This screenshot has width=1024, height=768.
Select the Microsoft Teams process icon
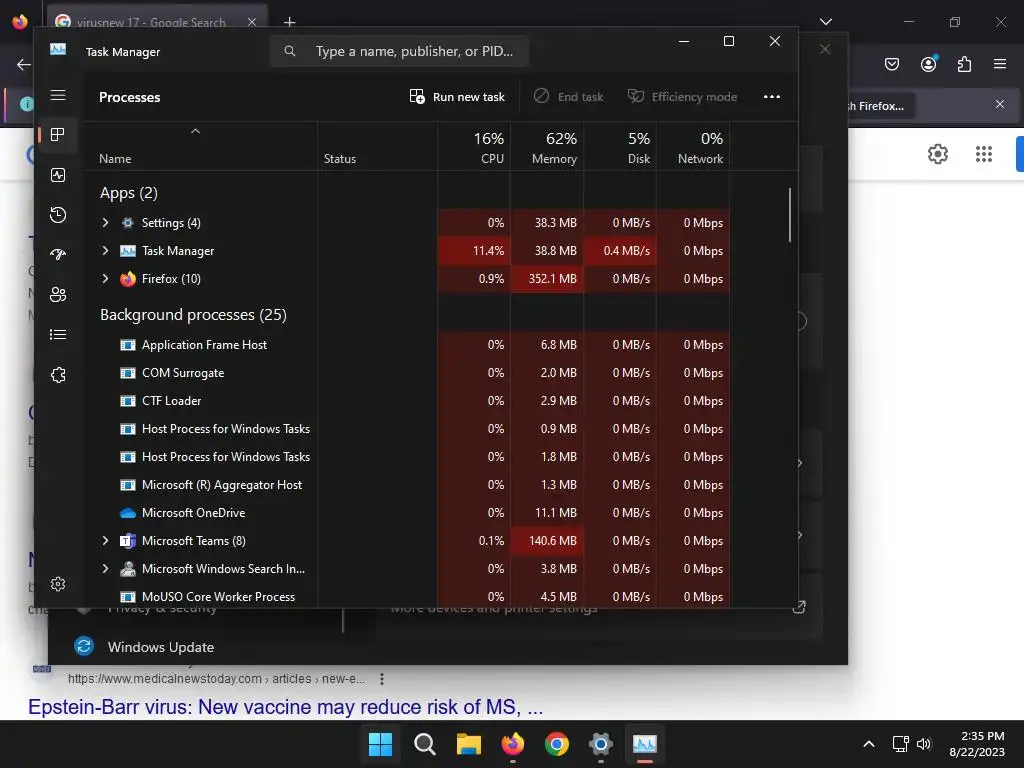tap(128, 541)
